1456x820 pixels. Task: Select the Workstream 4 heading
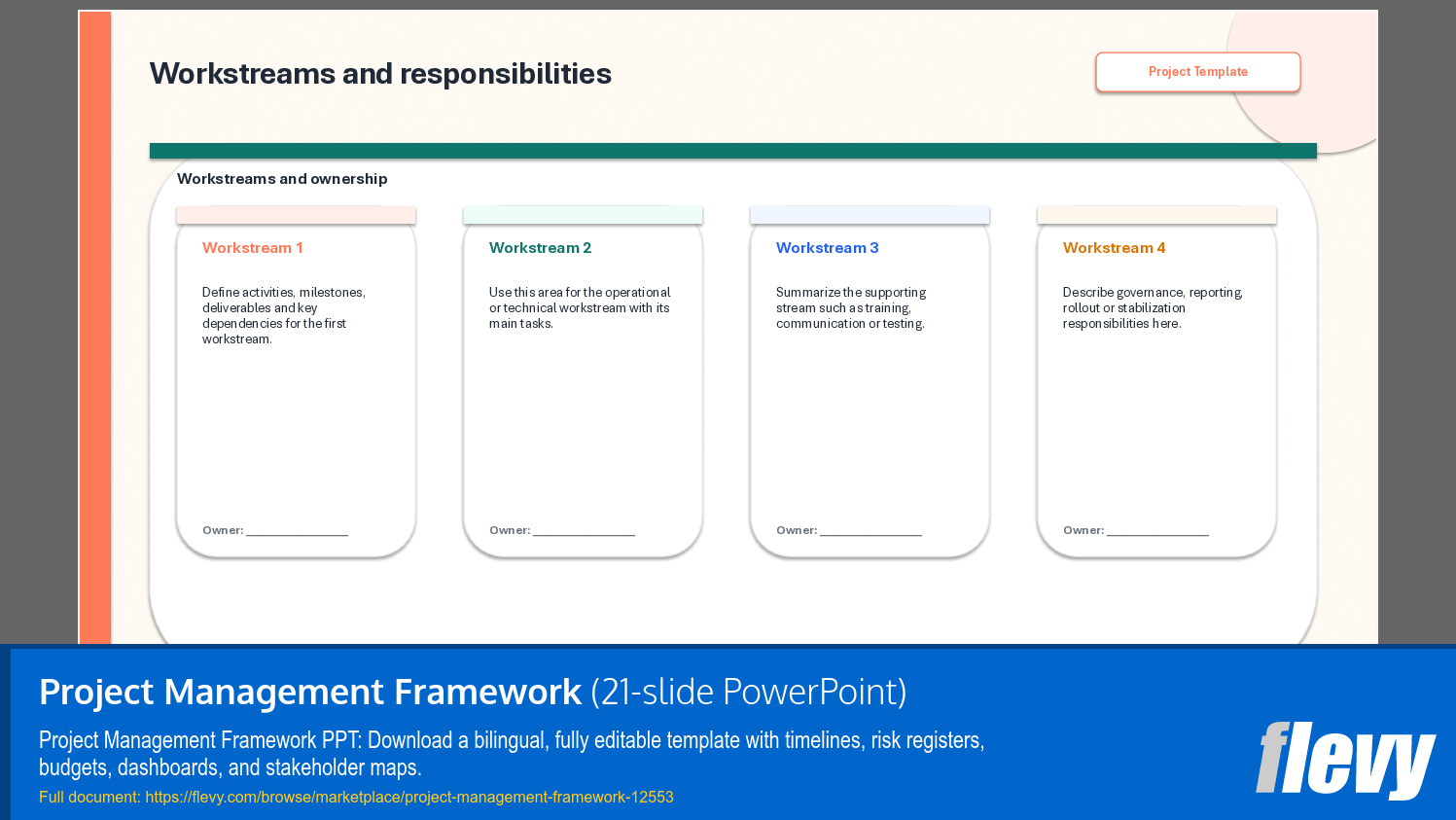tap(1114, 248)
